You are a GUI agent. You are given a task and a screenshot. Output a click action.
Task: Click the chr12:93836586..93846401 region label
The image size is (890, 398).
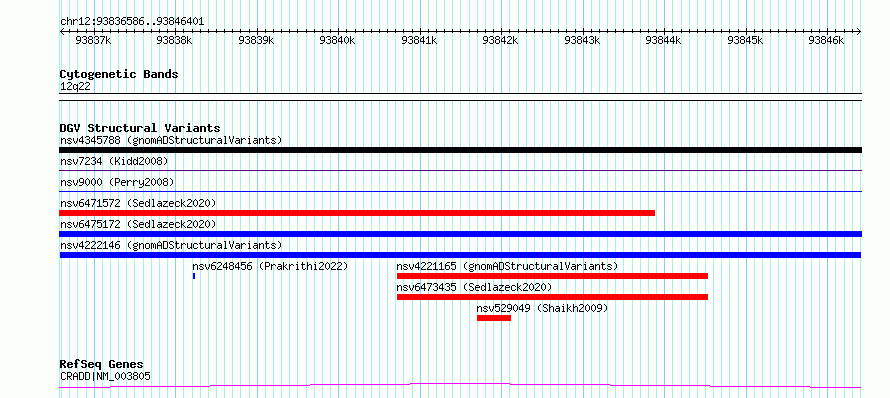point(132,22)
